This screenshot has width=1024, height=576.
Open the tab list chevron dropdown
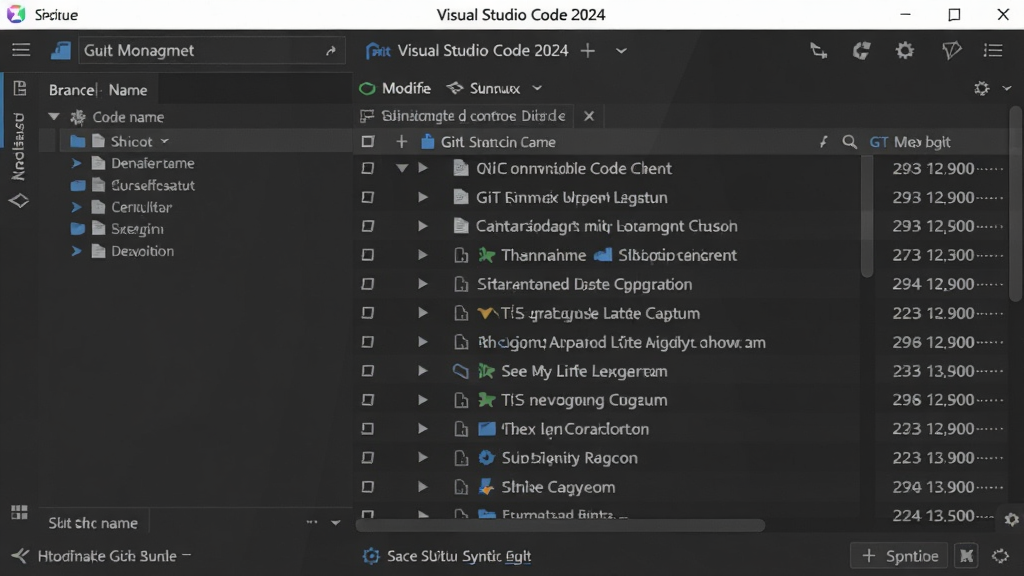tap(621, 51)
